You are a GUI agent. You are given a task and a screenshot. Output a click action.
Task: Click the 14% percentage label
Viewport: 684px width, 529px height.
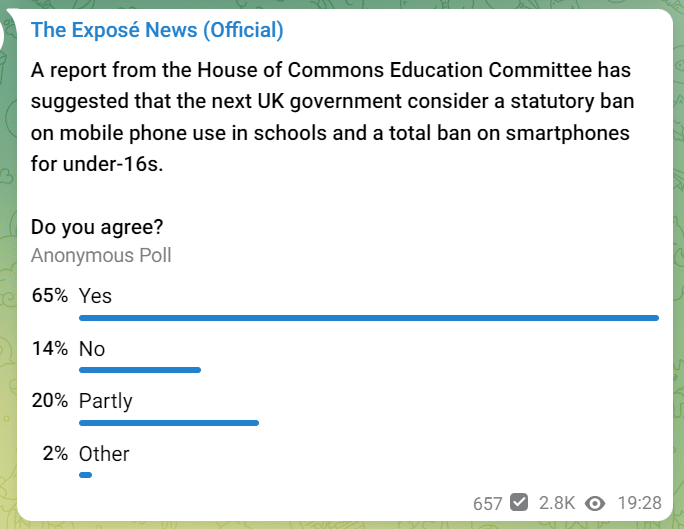coord(50,349)
